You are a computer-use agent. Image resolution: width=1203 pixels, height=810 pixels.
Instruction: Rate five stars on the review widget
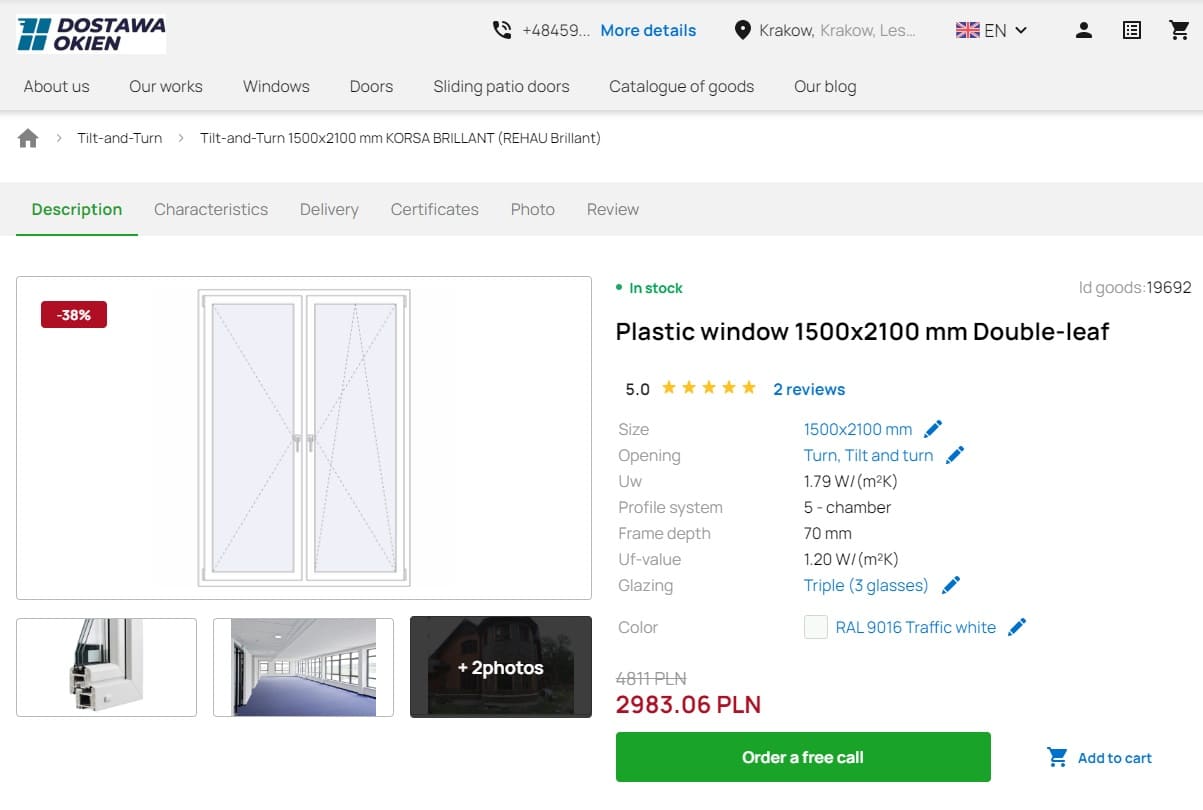(749, 386)
